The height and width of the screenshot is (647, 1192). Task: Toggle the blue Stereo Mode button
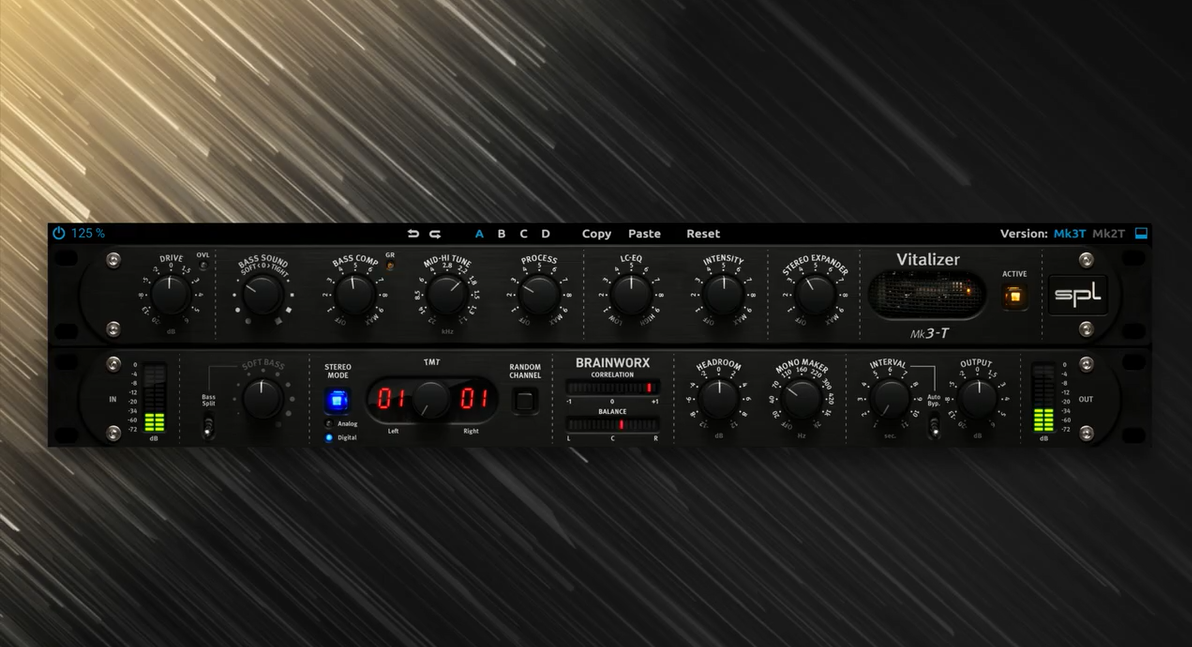point(337,400)
